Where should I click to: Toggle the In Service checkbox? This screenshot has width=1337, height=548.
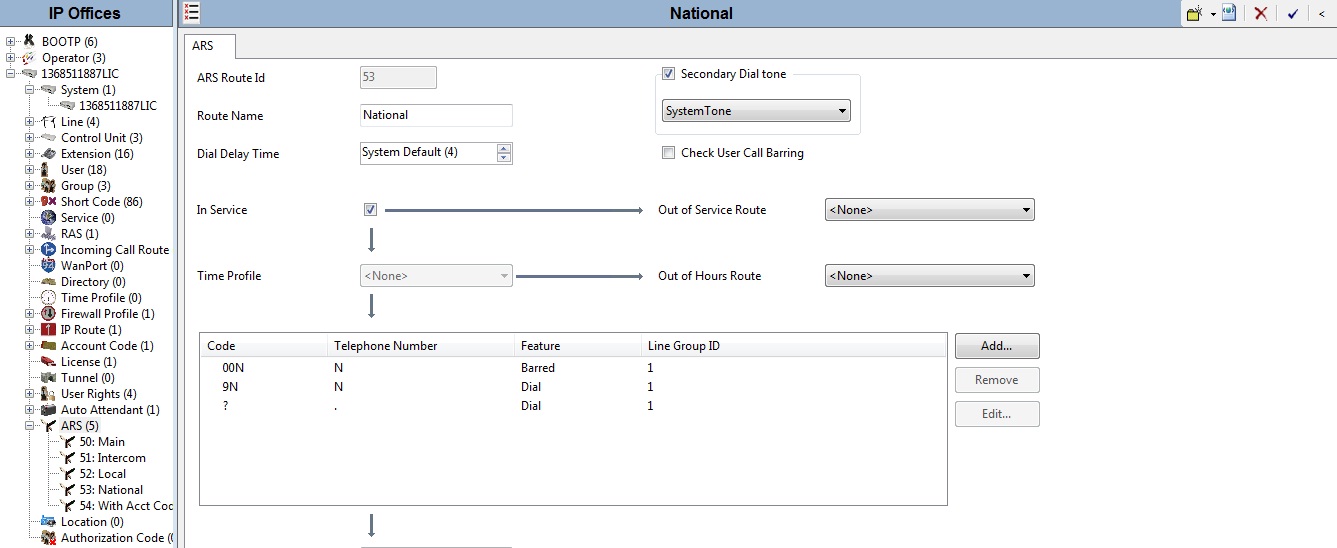tap(370, 210)
